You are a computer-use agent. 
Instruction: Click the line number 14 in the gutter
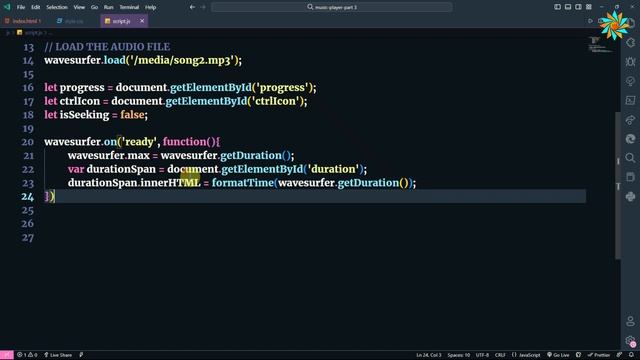pos(28,61)
